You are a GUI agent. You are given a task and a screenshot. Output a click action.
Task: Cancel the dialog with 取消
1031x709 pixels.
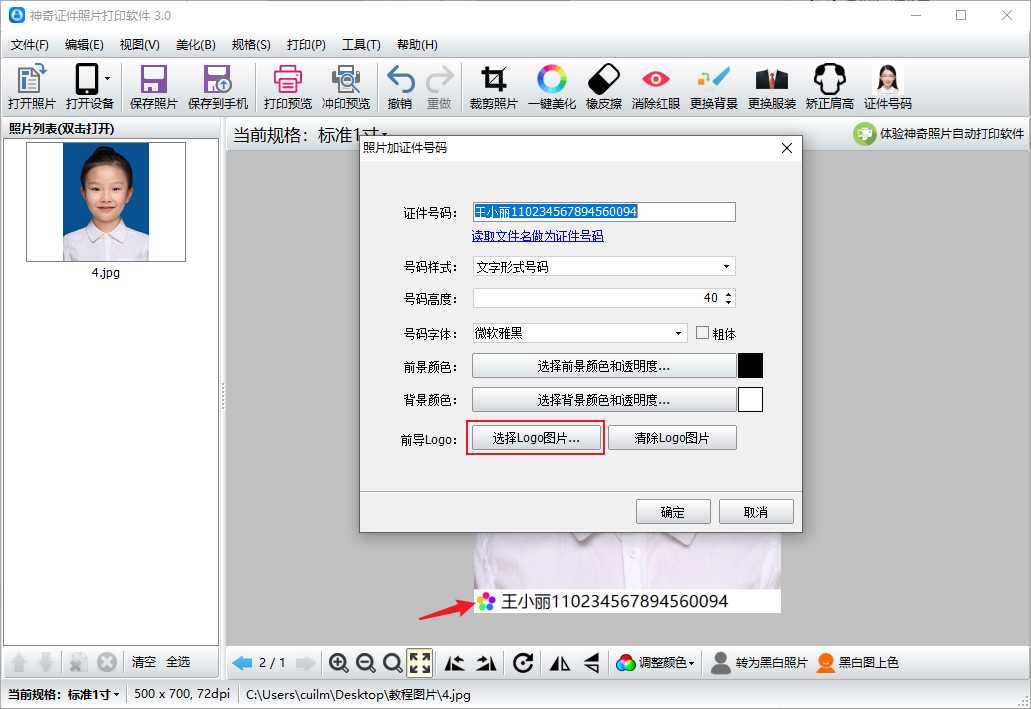[x=756, y=512]
